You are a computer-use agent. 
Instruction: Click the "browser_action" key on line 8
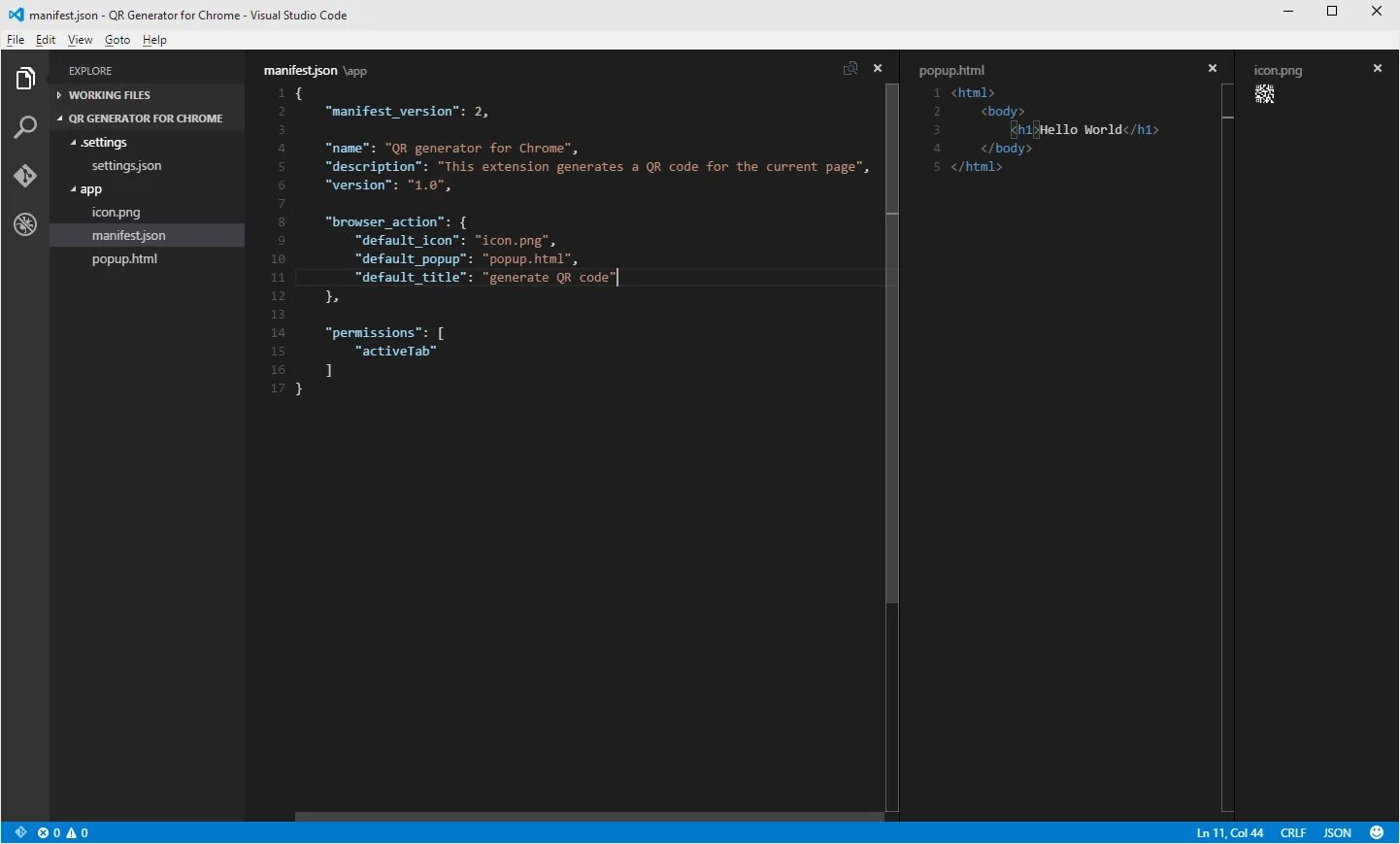tap(384, 222)
